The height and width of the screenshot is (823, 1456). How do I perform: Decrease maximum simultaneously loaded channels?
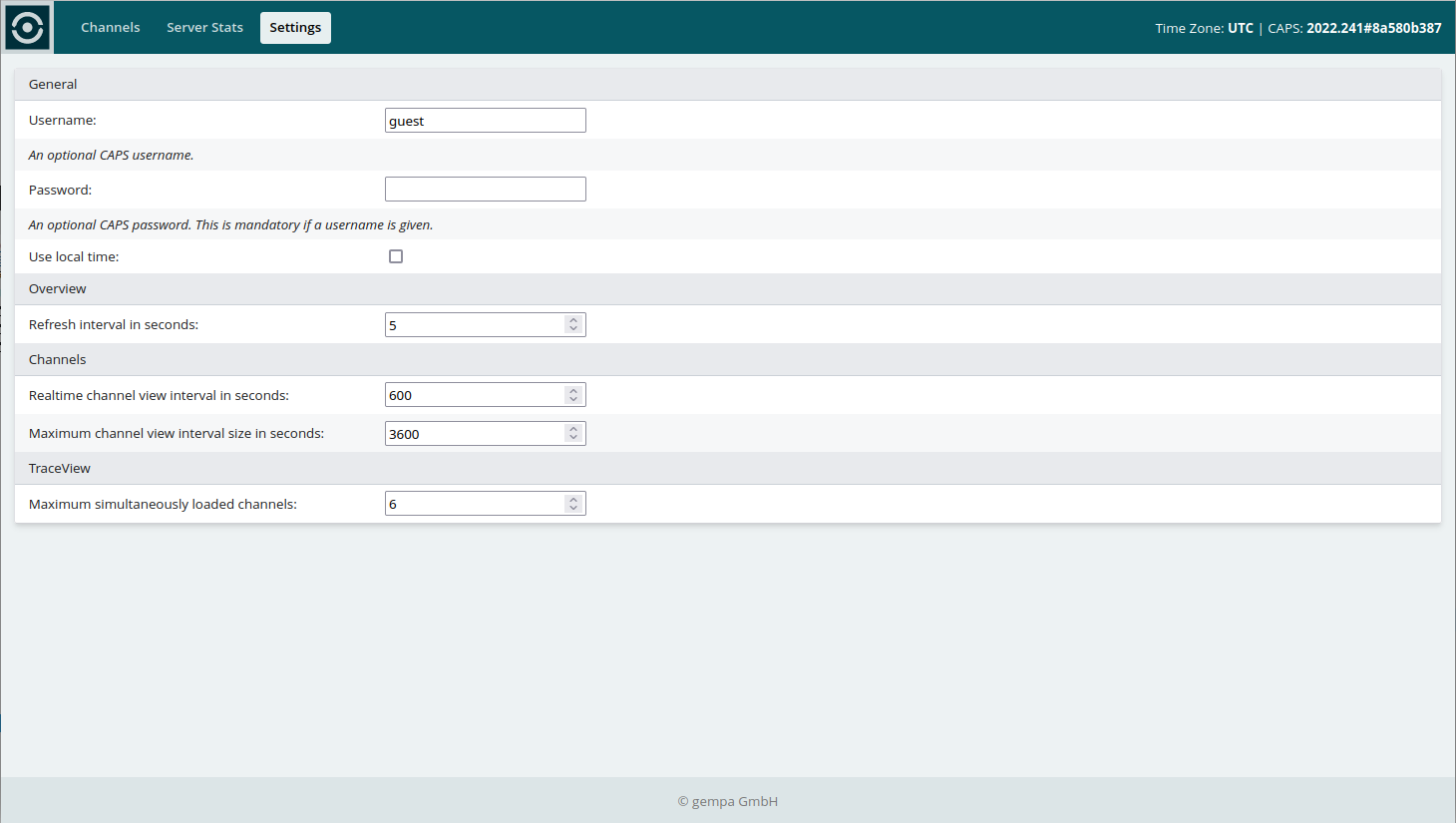coord(573,509)
